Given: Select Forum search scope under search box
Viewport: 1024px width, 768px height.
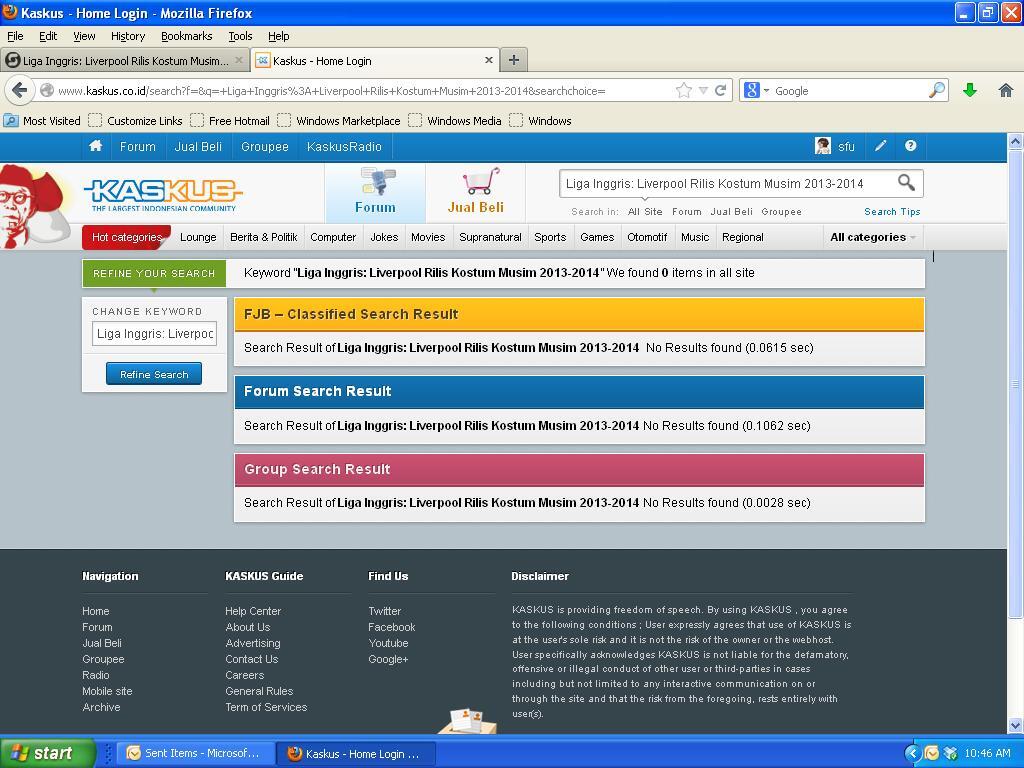Looking at the screenshot, I should coord(686,212).
